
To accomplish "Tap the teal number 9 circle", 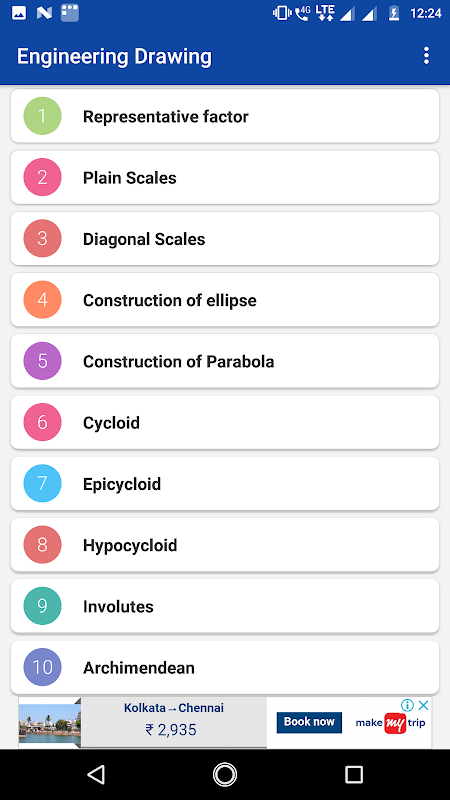I will tap(42, 606).
